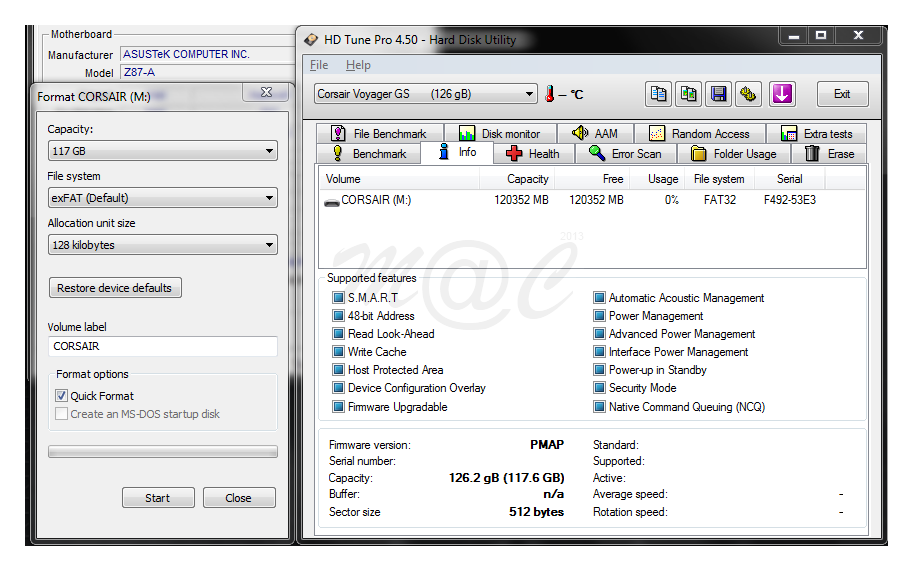Close the Format CORSAIR dialog
913x571 pixels.
click(x=266, y=92)
